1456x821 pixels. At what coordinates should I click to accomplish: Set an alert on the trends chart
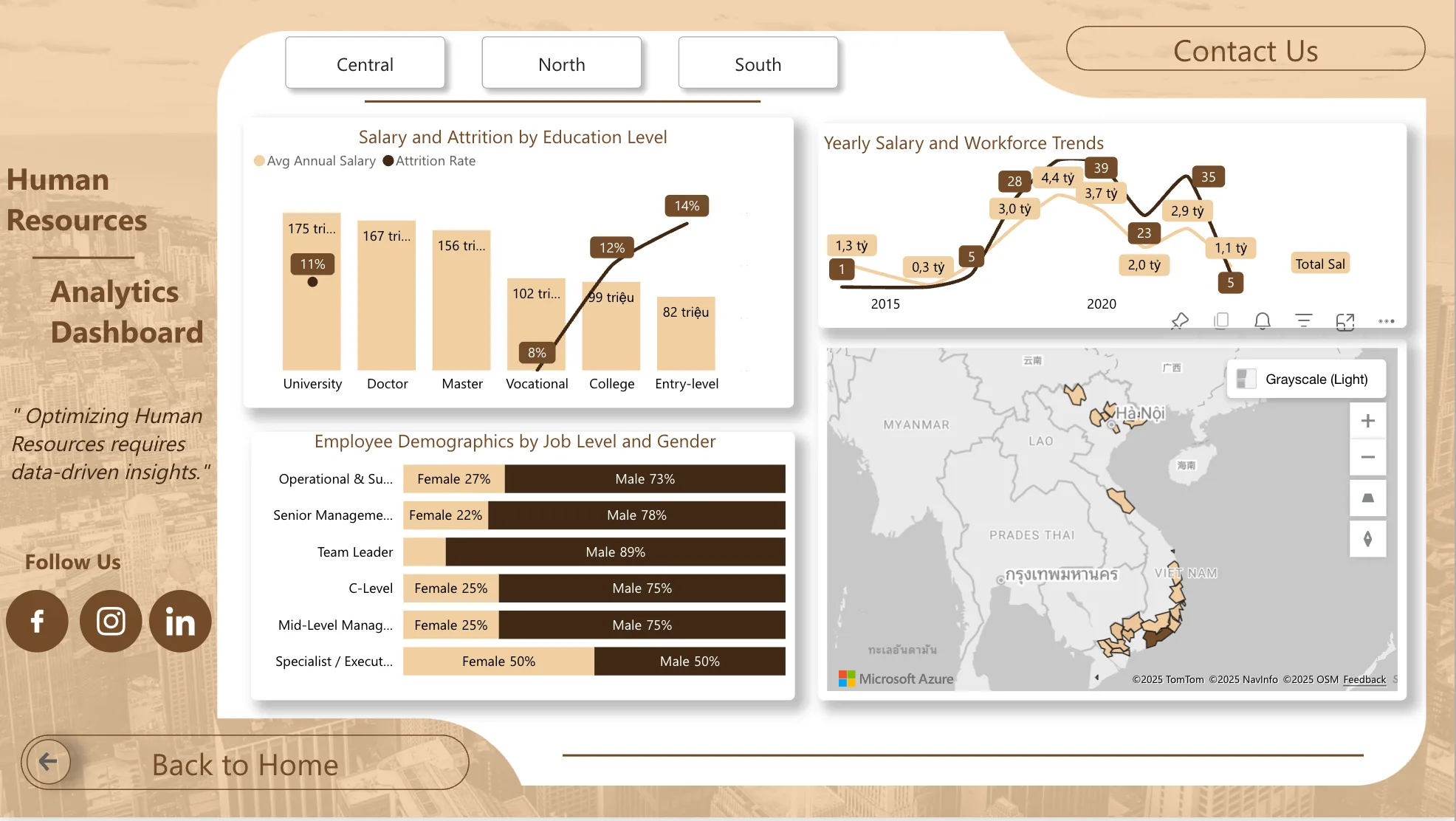point(1262,320)
